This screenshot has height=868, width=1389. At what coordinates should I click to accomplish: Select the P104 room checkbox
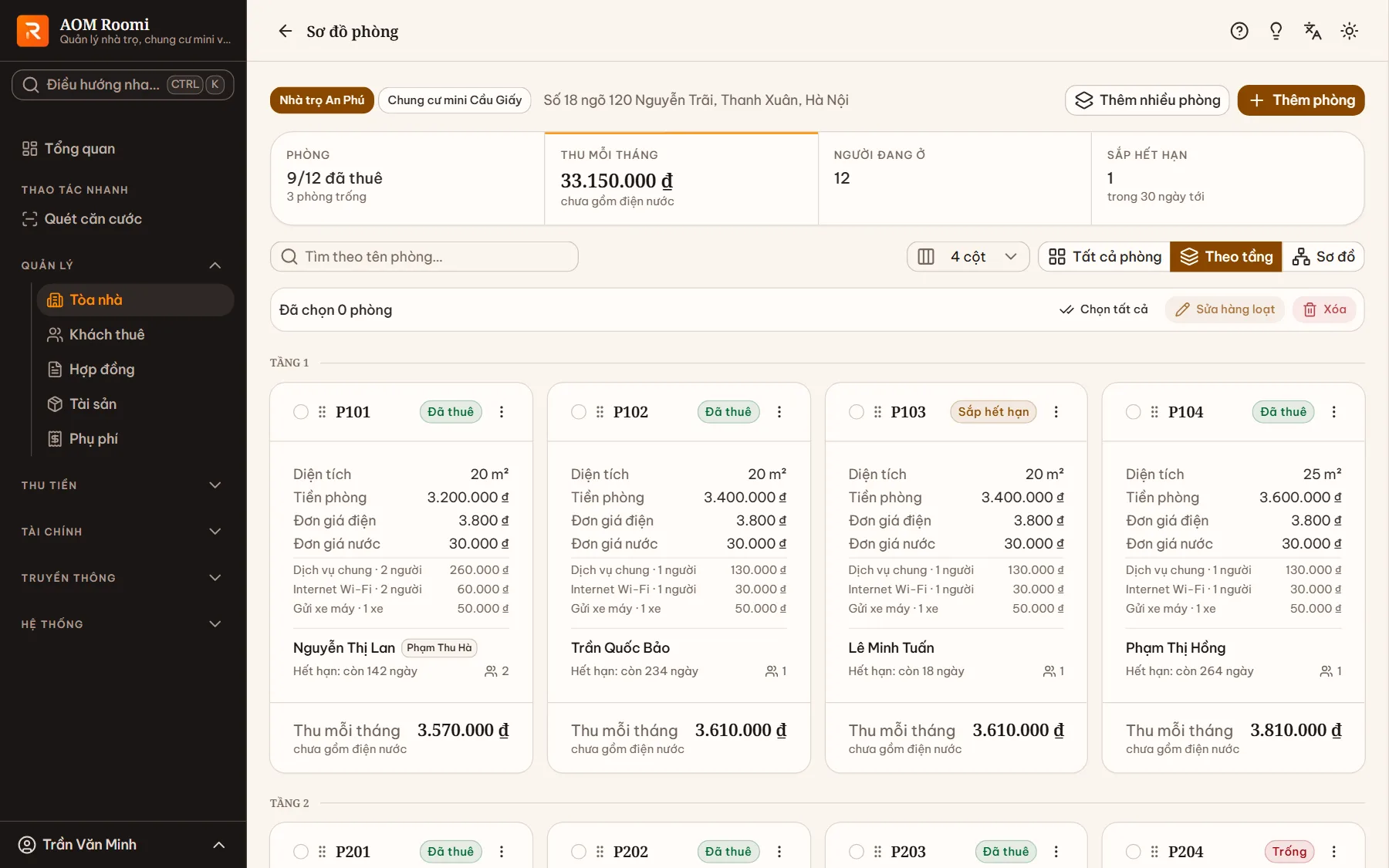tap(1134, 412)
